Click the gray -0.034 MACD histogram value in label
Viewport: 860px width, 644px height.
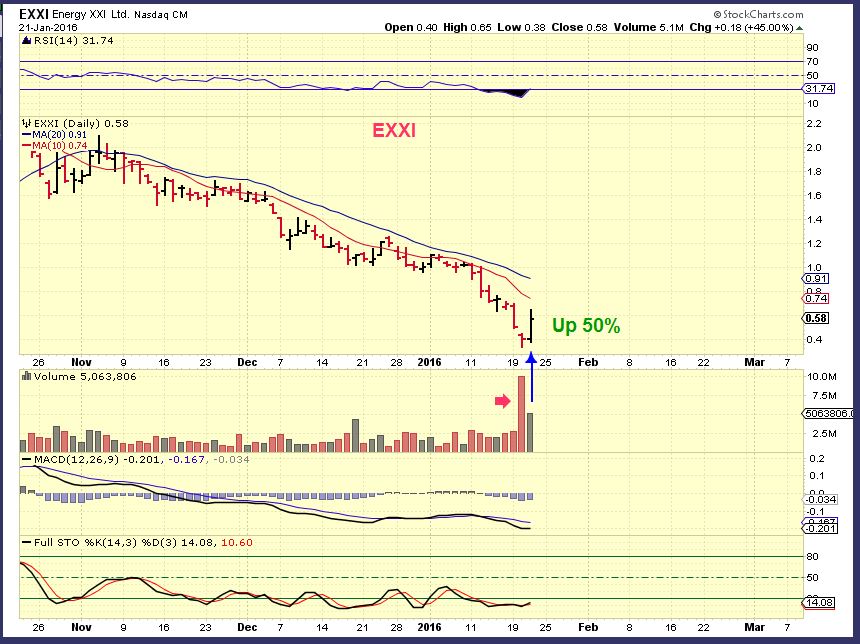(231, 460)
